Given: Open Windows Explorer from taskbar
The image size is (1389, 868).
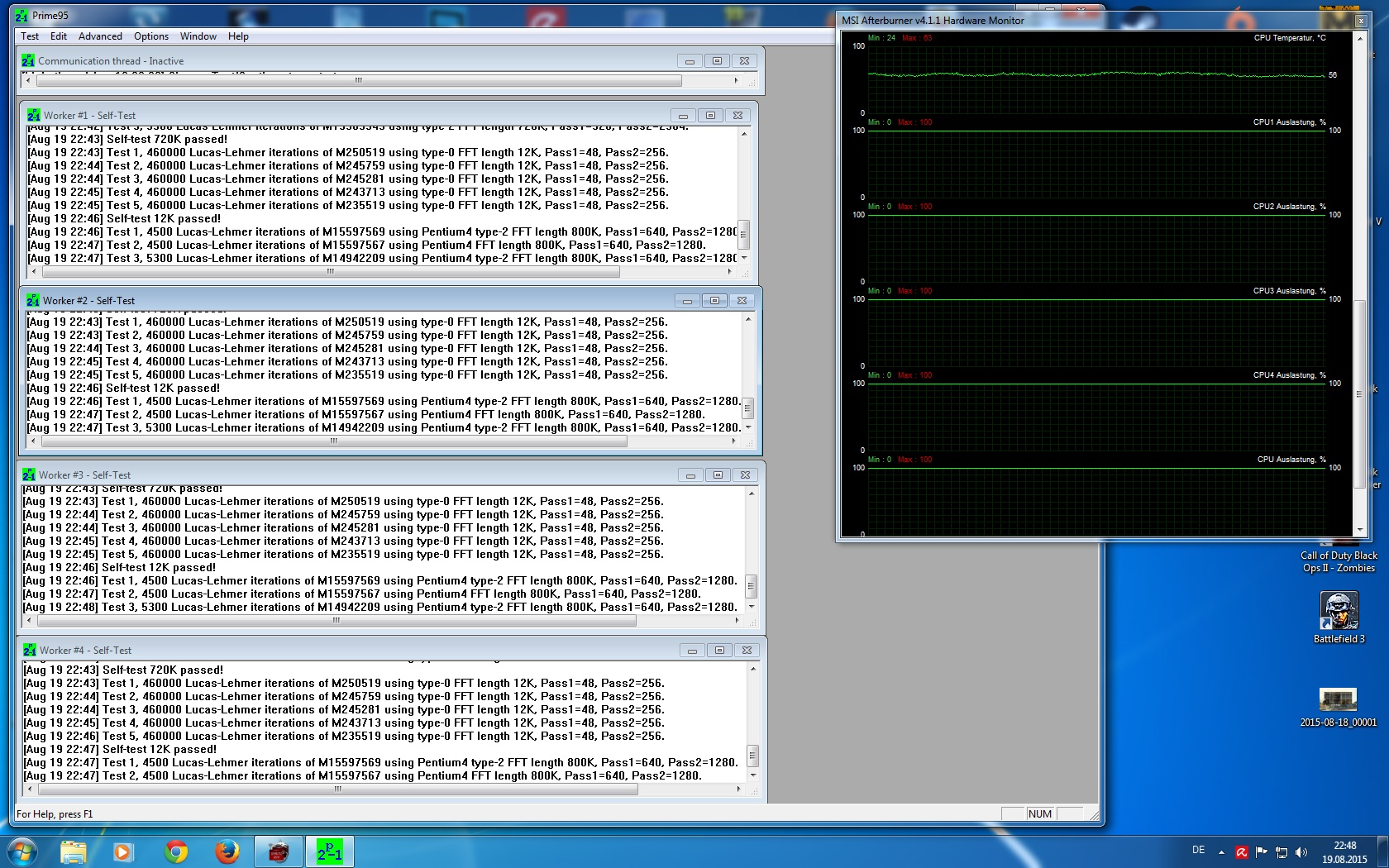Looking at the screenshot, I should click(74, 851).
